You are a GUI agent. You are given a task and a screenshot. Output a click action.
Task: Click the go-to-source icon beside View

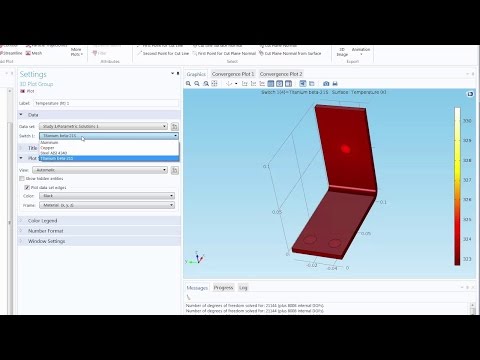tap(174, 170)
